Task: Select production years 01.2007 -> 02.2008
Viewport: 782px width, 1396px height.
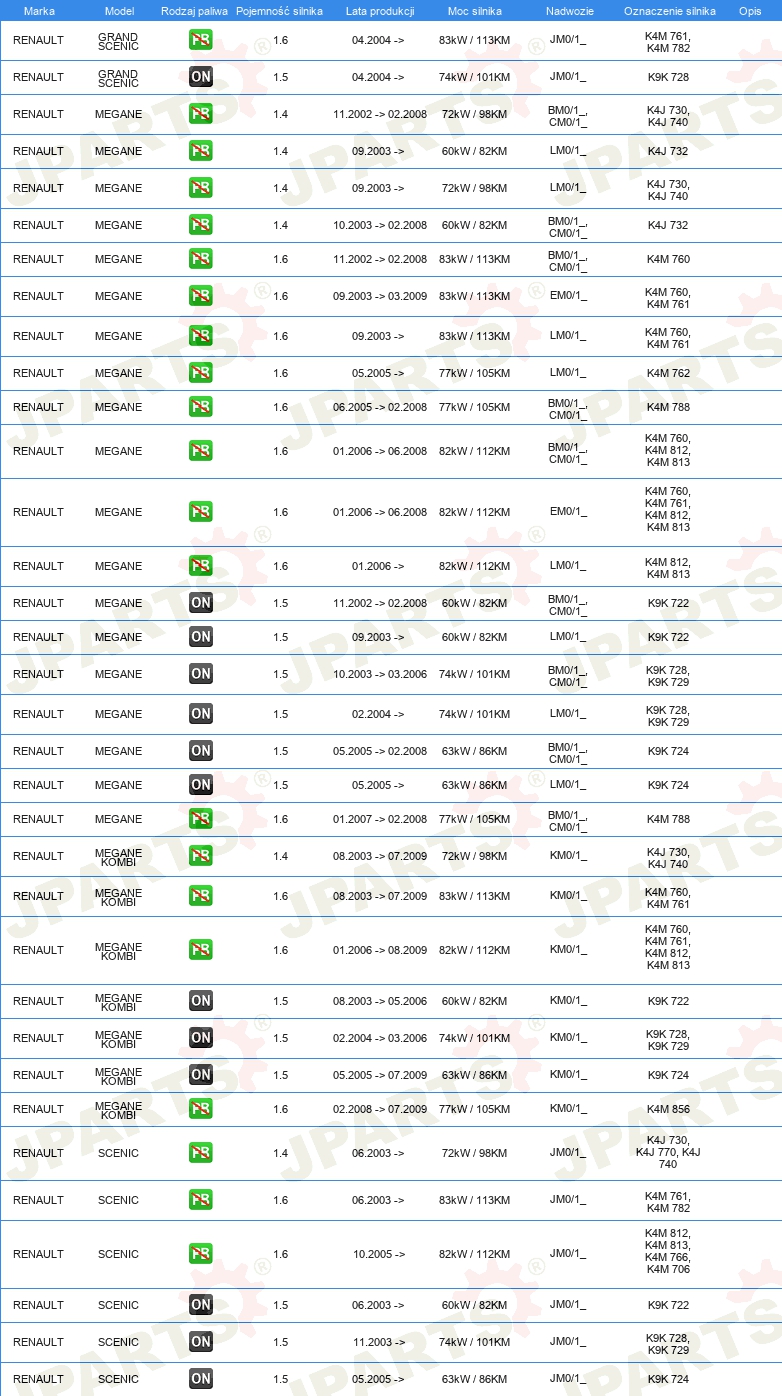Action: tap(380, 819)
